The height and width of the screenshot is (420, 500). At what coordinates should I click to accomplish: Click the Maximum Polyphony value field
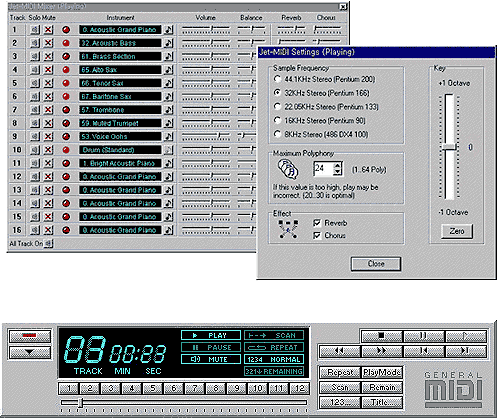323,169
